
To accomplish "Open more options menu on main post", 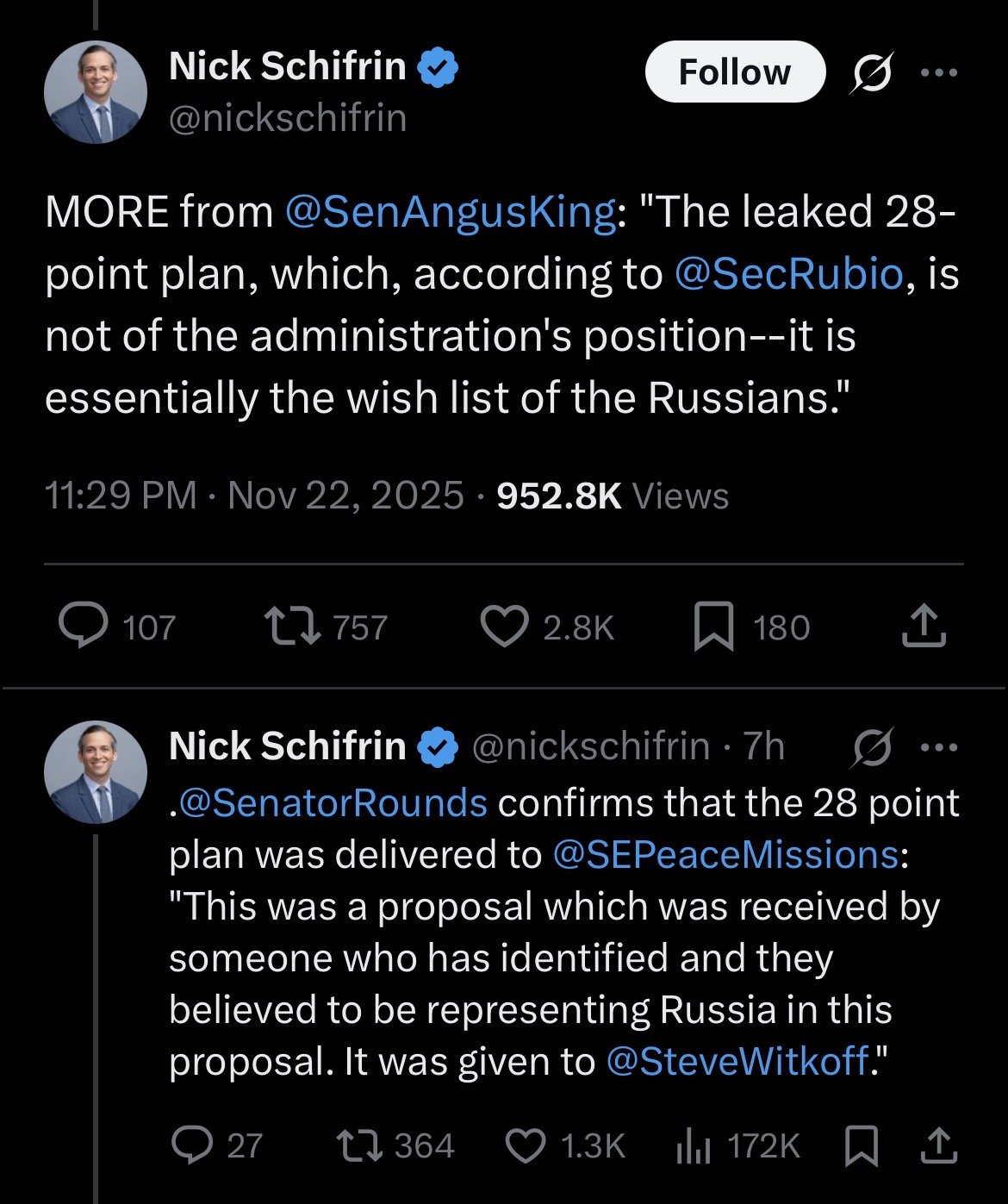I will [x=939, y=72].
